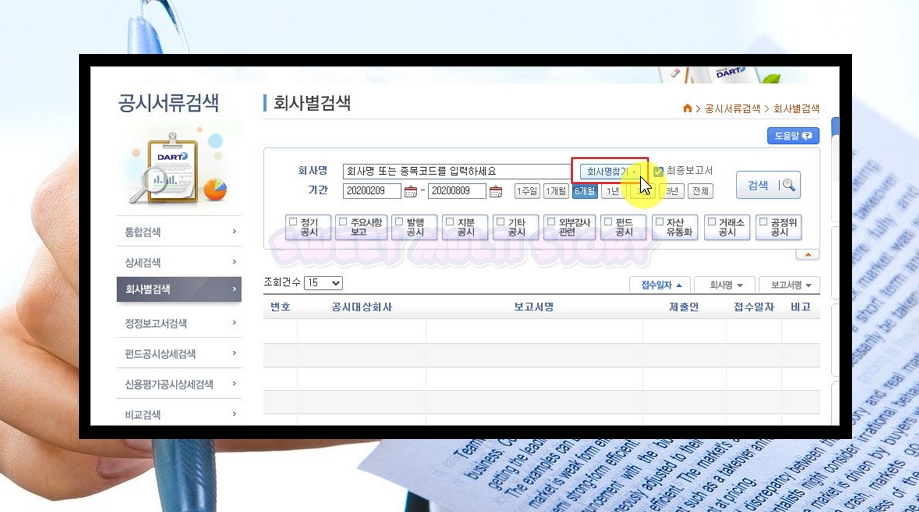Open 상세검색 sidebar menu
Viewport: 919px width, 512px height.
coord(179,262)
